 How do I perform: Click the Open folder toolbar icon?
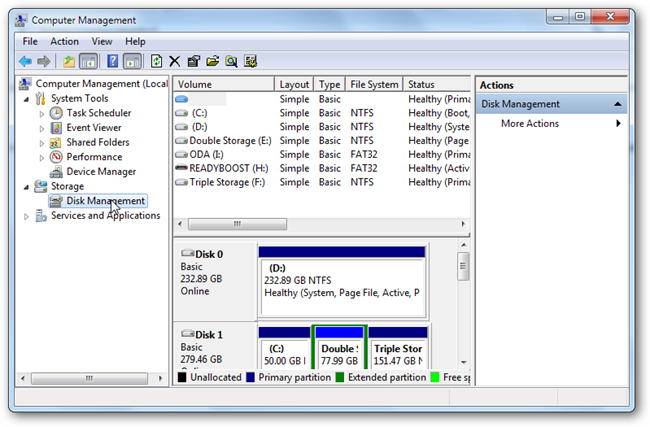(x=213, y=61)
